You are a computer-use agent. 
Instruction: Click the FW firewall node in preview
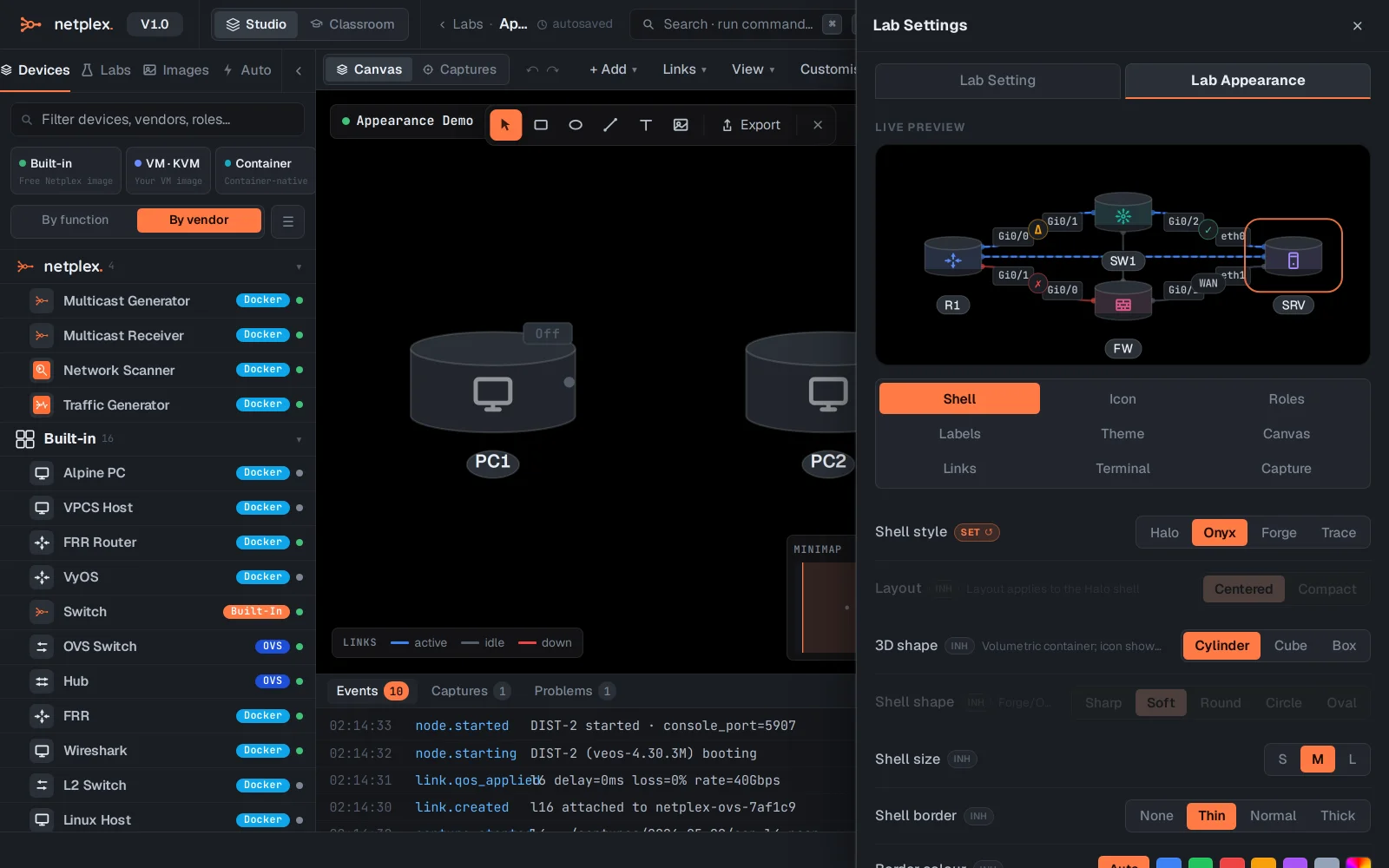[x=1123, y=301]
